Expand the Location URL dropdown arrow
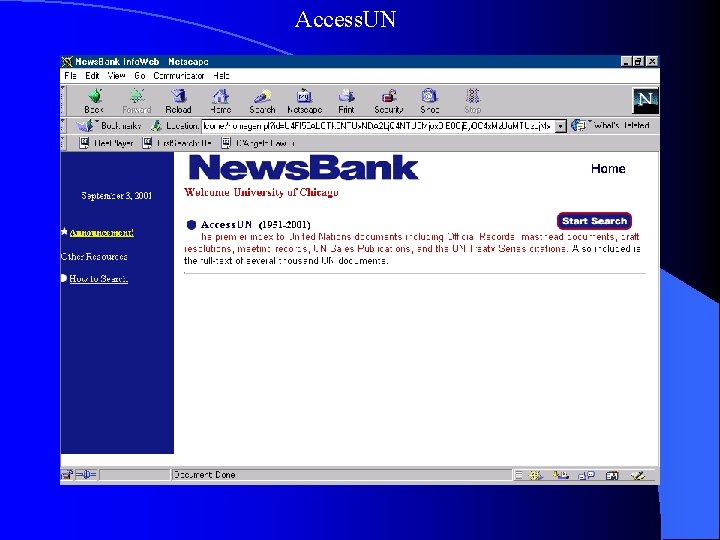 [x=561, y=126]
